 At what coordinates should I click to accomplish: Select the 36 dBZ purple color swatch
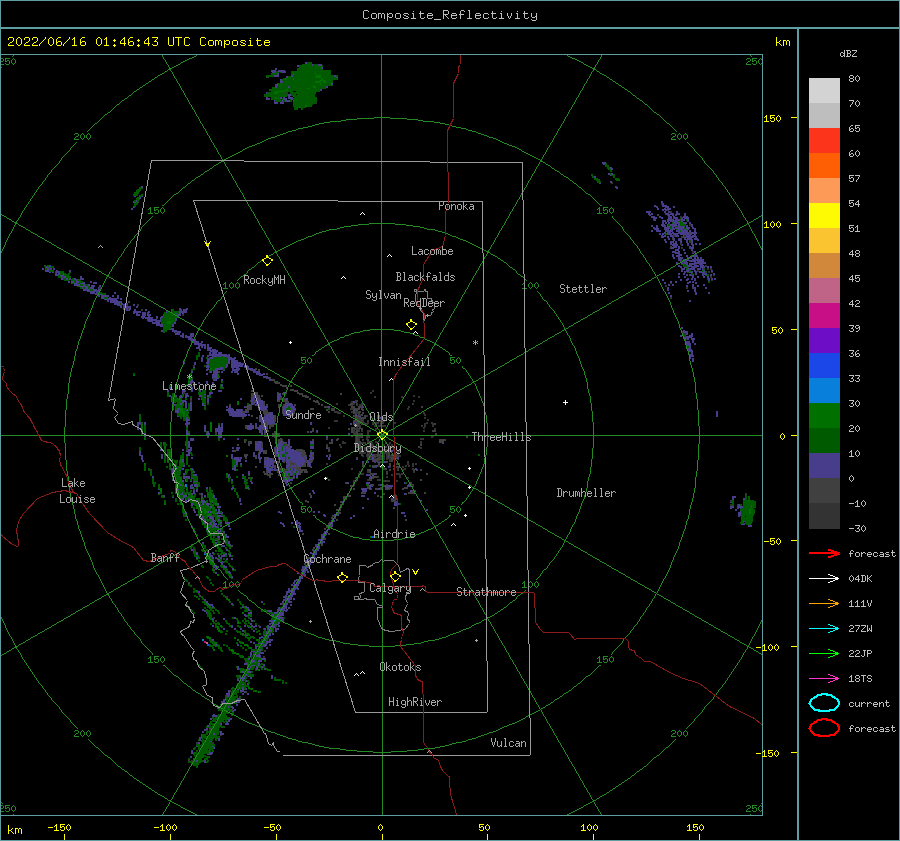pos(824,340)
